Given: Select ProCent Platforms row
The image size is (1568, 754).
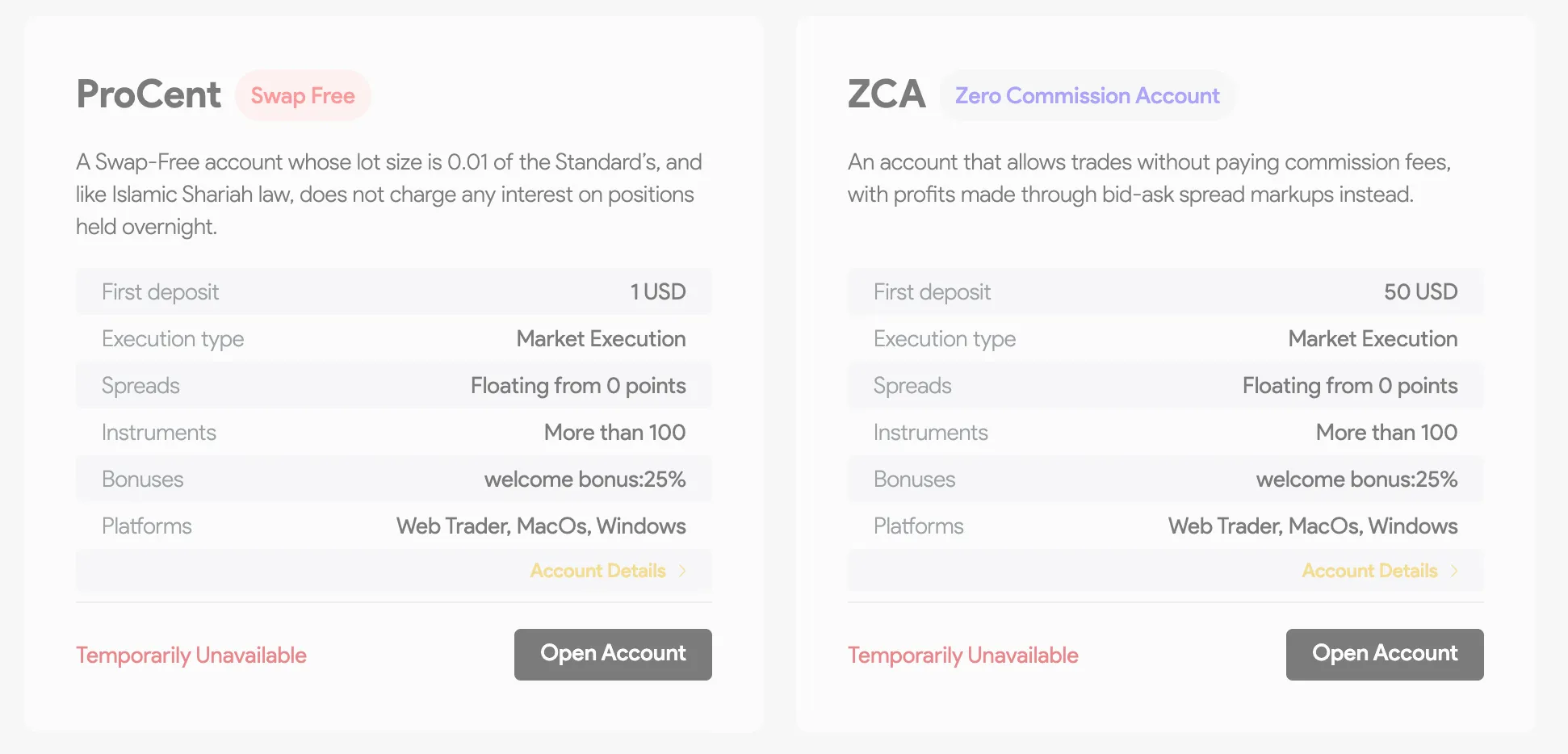Looking at the screenshot, I should click(x=394, y=526).
